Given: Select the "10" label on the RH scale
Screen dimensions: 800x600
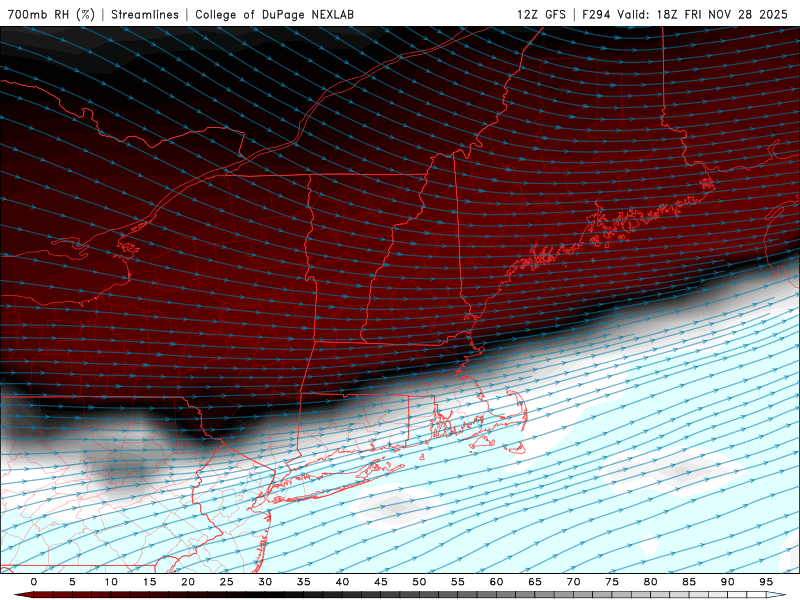Looking at the screenshot, I should pyautogui.click(x=111, y=582).
